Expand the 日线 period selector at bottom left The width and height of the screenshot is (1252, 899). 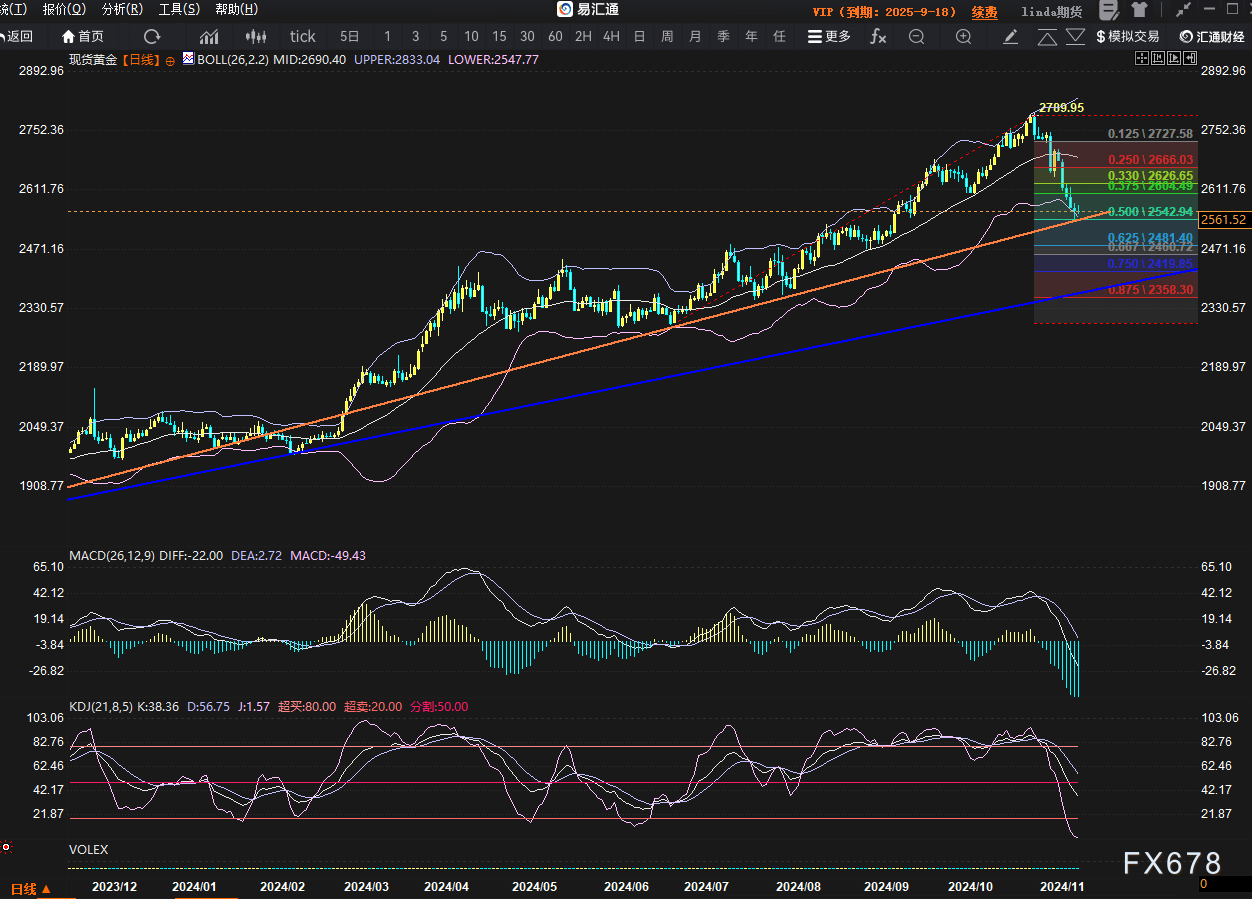click(x=30, y=888)
